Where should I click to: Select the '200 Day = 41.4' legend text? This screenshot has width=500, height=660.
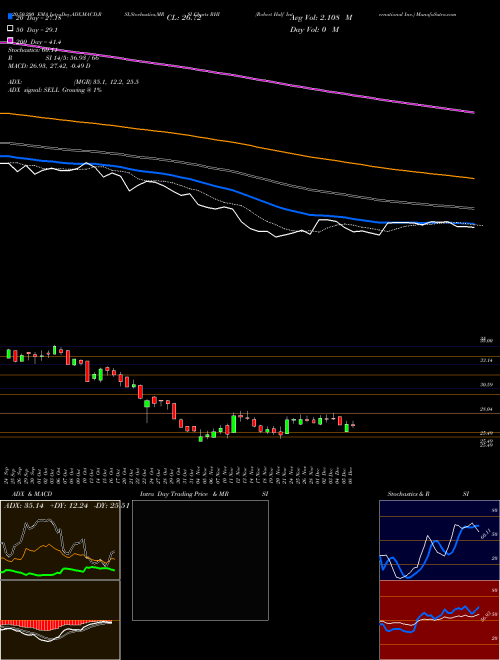[38, 42]
